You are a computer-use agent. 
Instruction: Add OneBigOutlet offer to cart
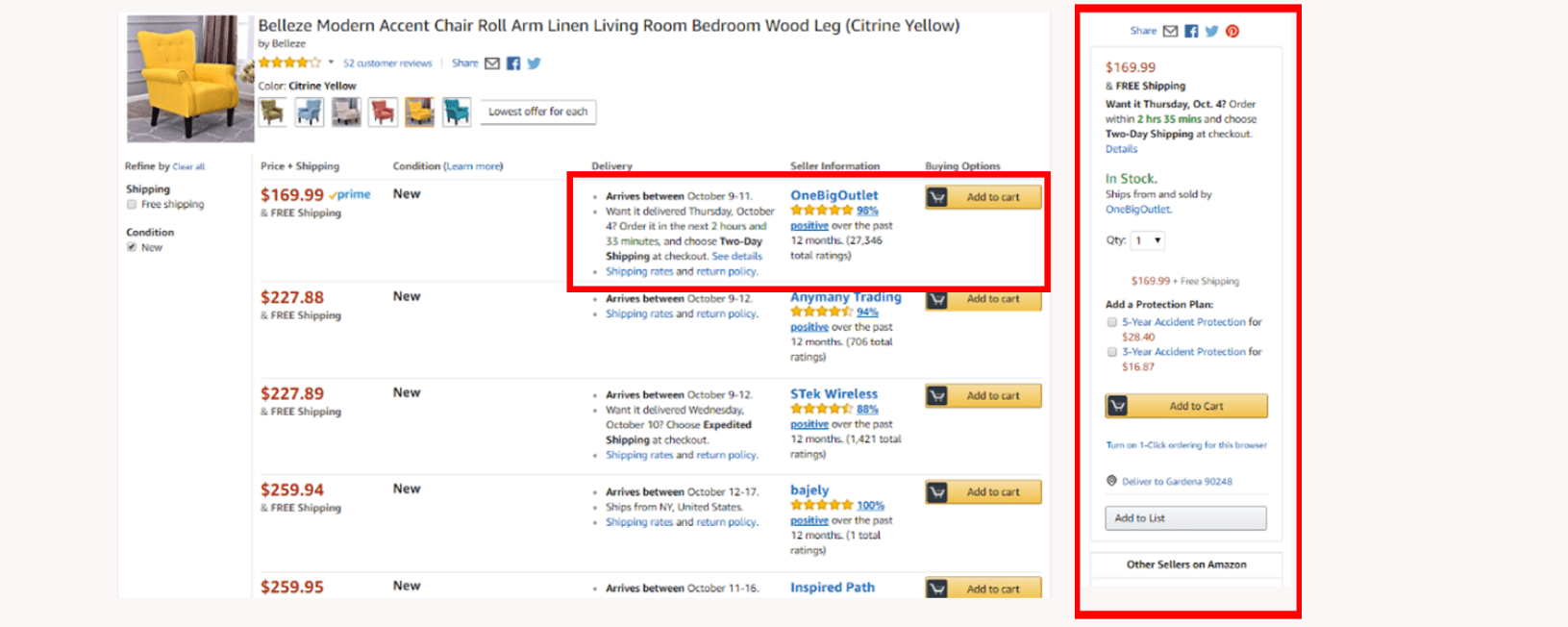[983, 197]
